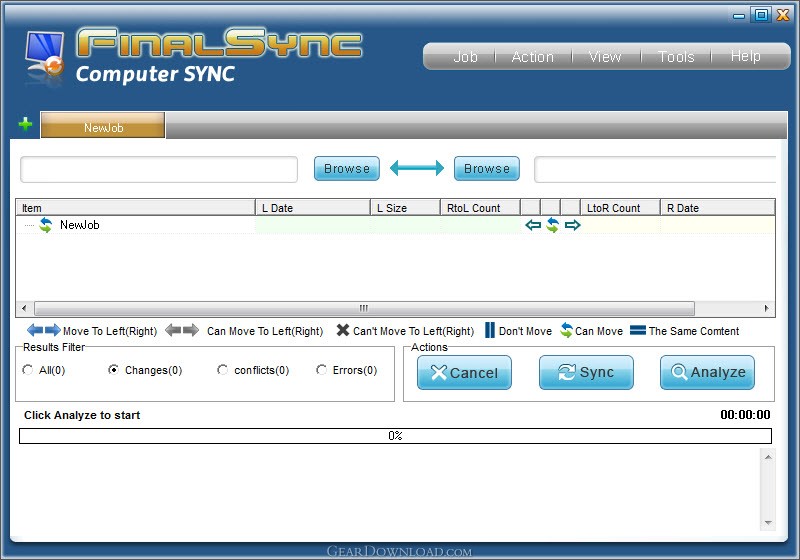Click the Cancel button
Screen dimensions: 800x560
pyautogui.click(x=464, y=372)
